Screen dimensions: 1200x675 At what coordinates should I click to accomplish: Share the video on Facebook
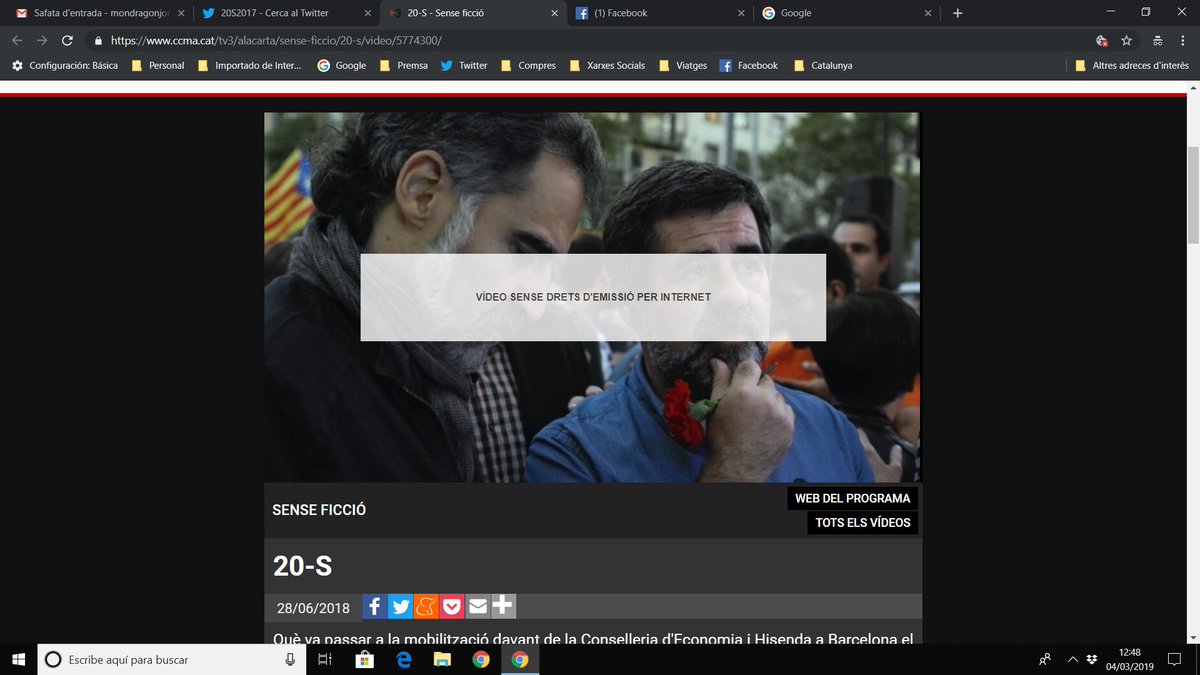[x=374, y=606]
